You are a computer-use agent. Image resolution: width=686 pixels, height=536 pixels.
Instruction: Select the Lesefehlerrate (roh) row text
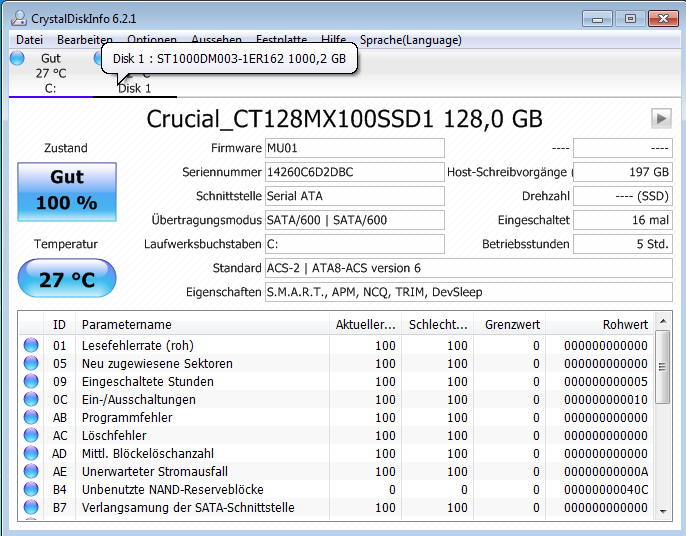coord(137,345)
